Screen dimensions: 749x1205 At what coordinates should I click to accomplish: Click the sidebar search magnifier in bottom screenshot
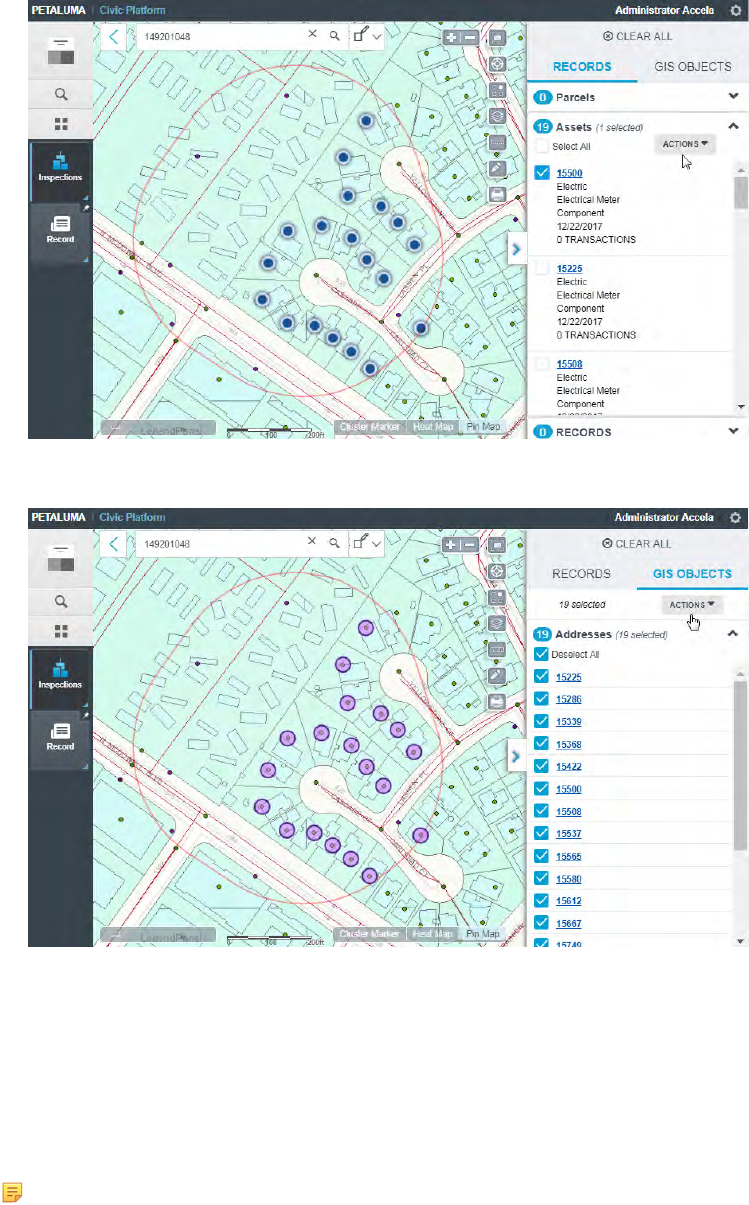coord(61,602)
